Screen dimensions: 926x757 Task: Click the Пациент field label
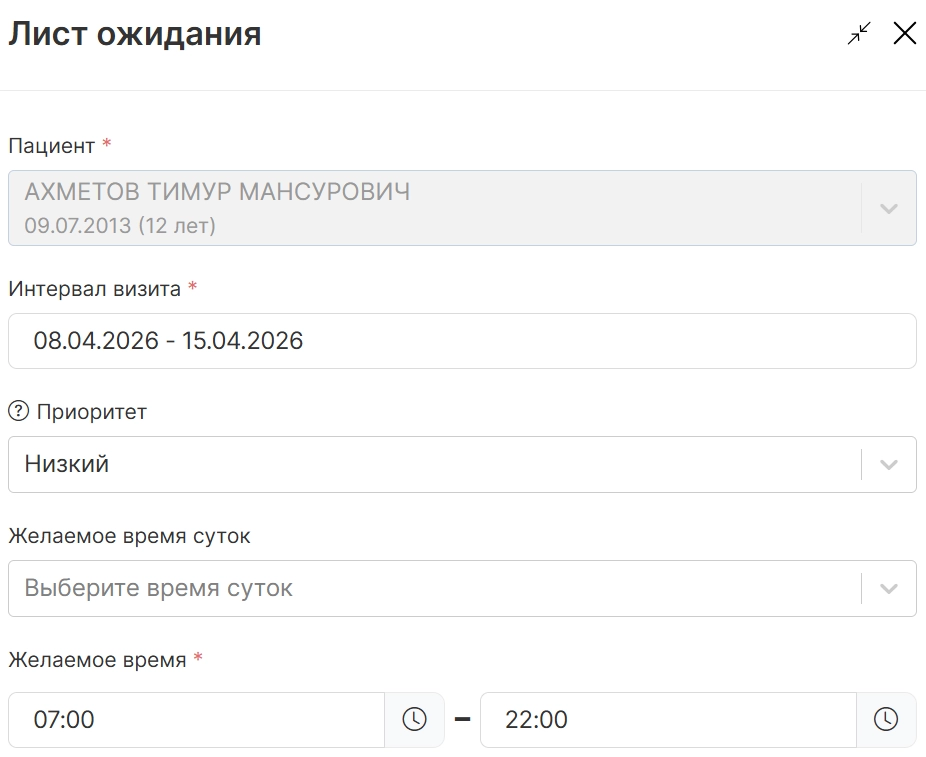52,146
